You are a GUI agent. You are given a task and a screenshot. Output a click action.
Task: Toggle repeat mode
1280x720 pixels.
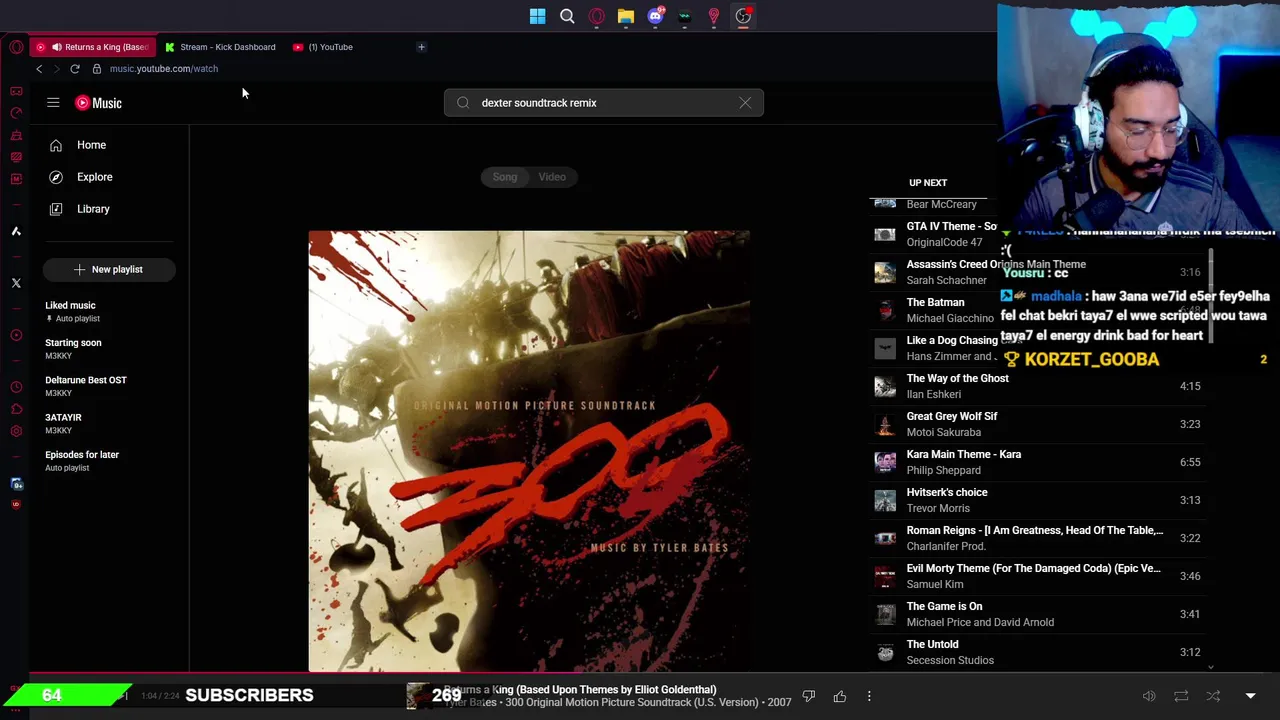click(1181, 696)
